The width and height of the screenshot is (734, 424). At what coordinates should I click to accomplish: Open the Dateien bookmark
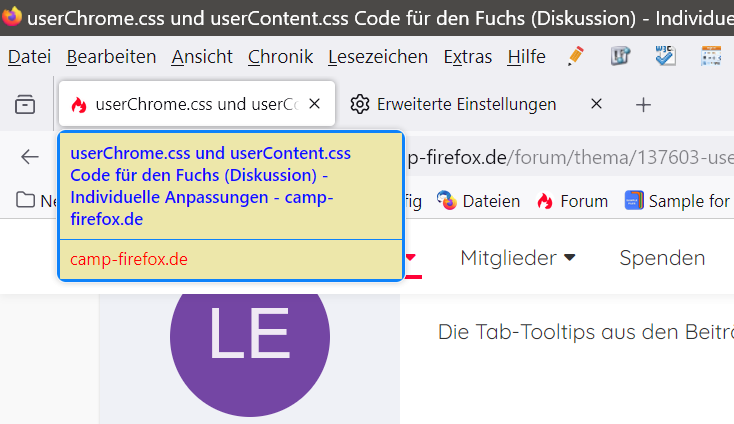[479, 201]
